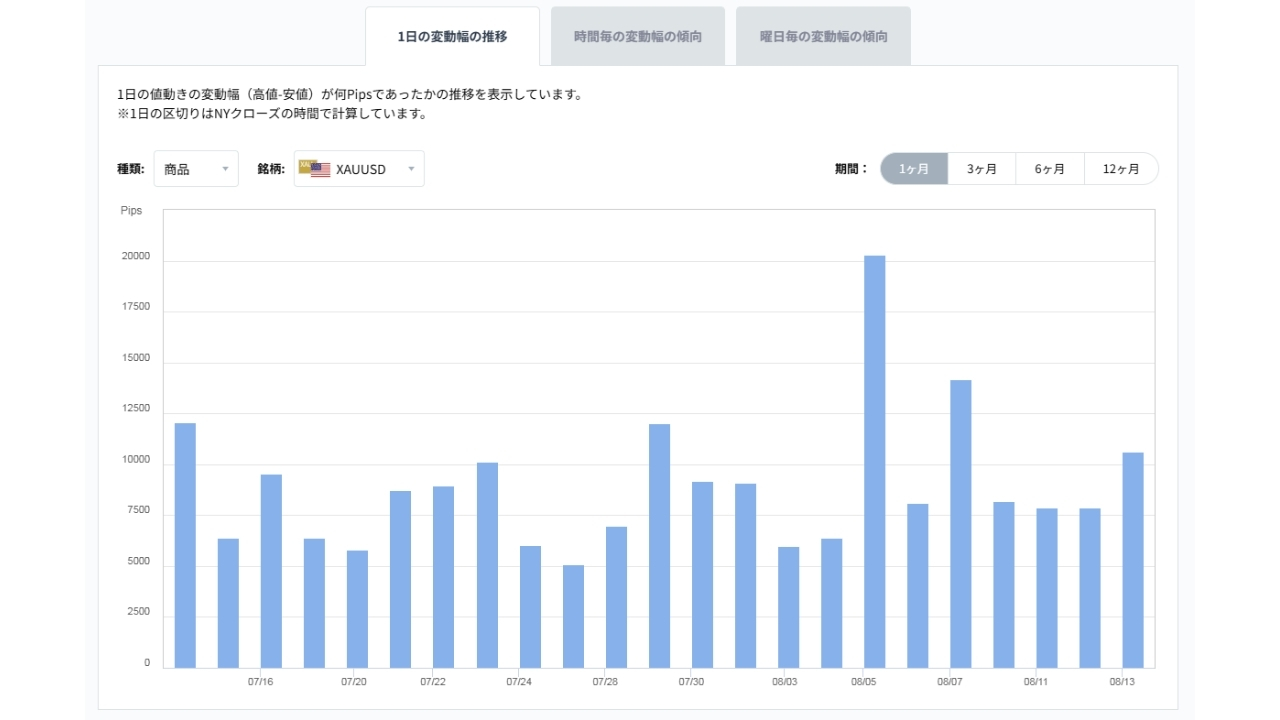Screen dimensions: 1280x720
Task: Click the bar above 07/24
Action: [x=530, y=607]
